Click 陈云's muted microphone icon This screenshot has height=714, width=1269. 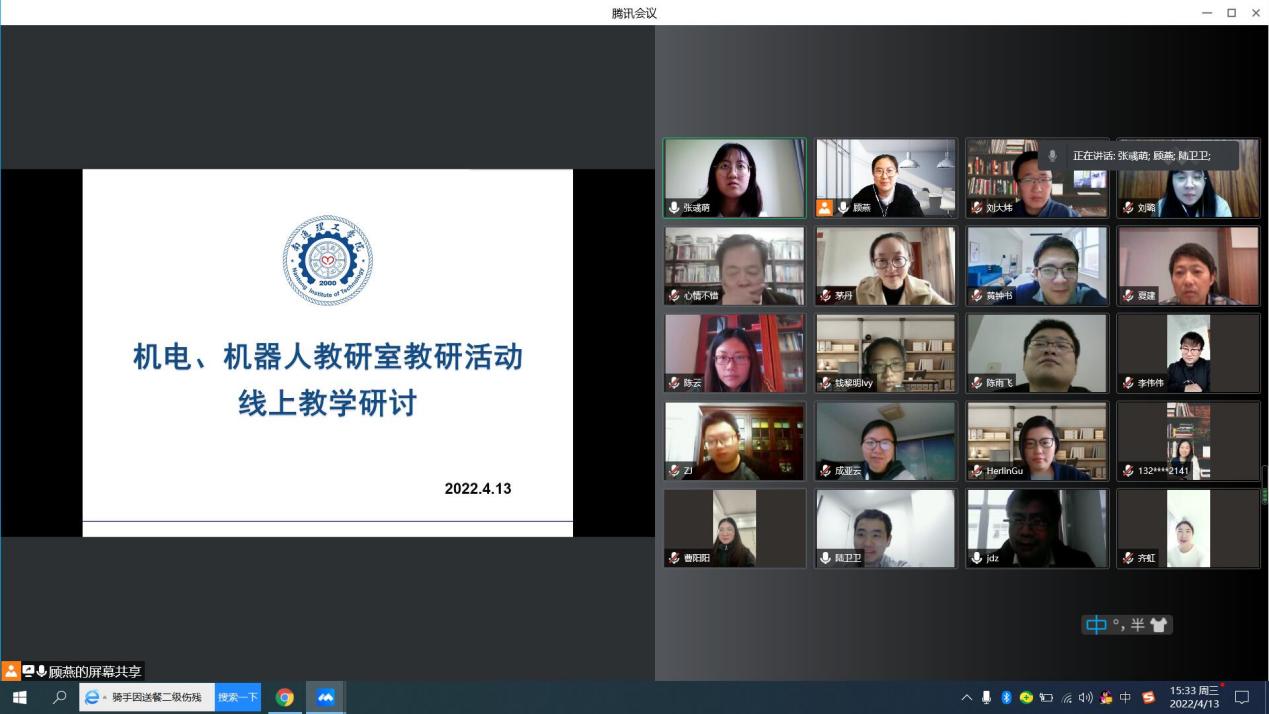point(674,383)
